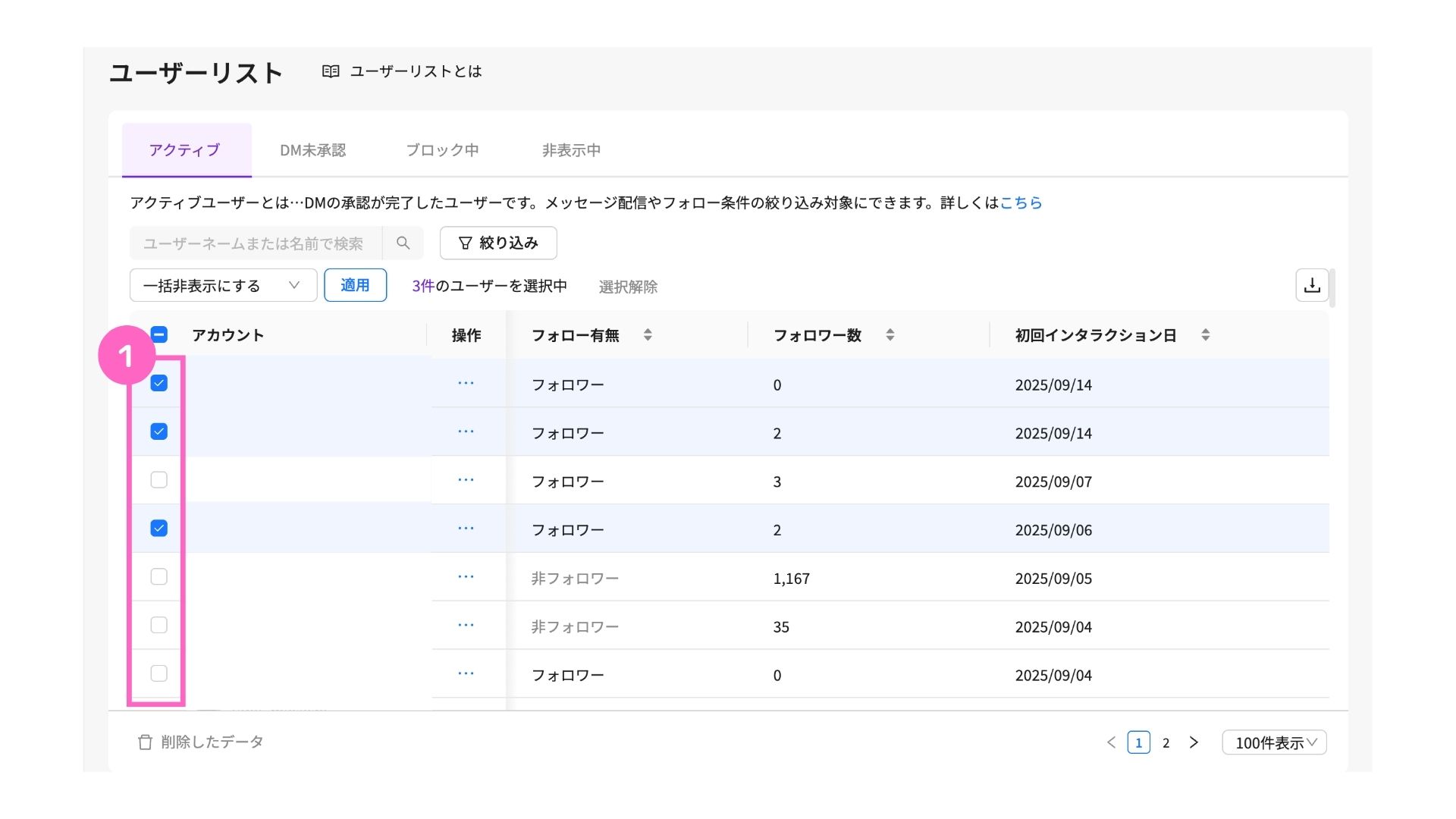1456x819 pixels.
Task: Check the 2025/09/07 row checkbox
Action: 158,480
